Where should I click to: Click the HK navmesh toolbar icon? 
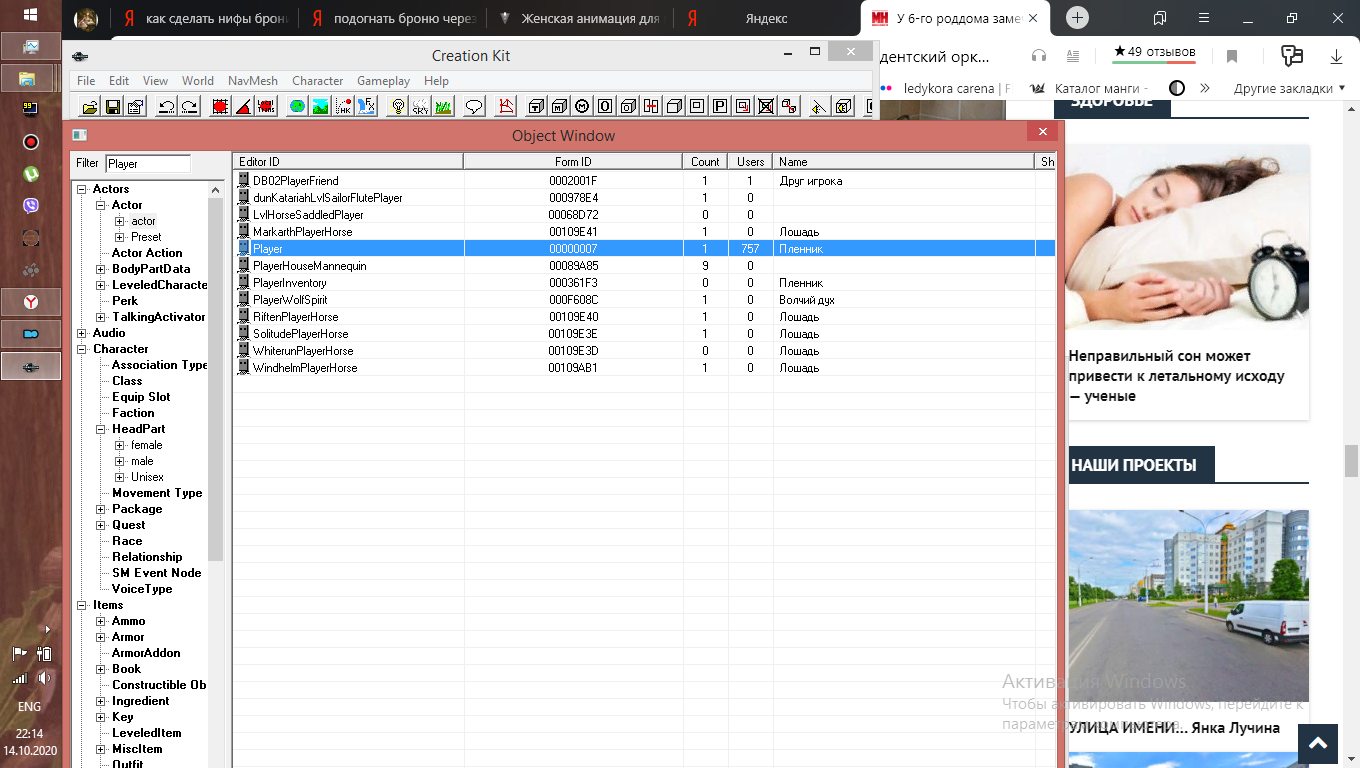(x=343, y=106)
